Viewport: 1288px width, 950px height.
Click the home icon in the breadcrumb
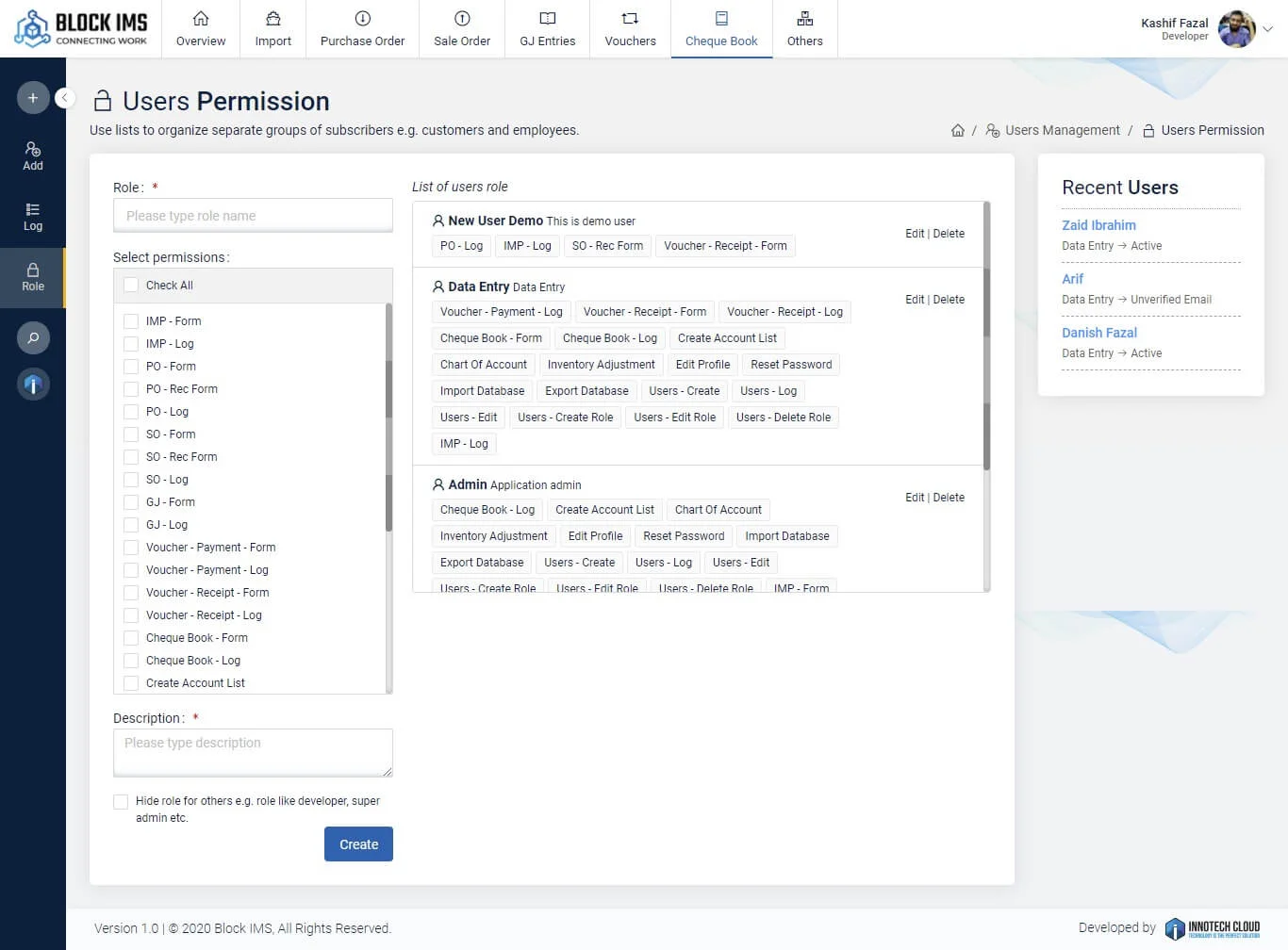coord(958,131)
